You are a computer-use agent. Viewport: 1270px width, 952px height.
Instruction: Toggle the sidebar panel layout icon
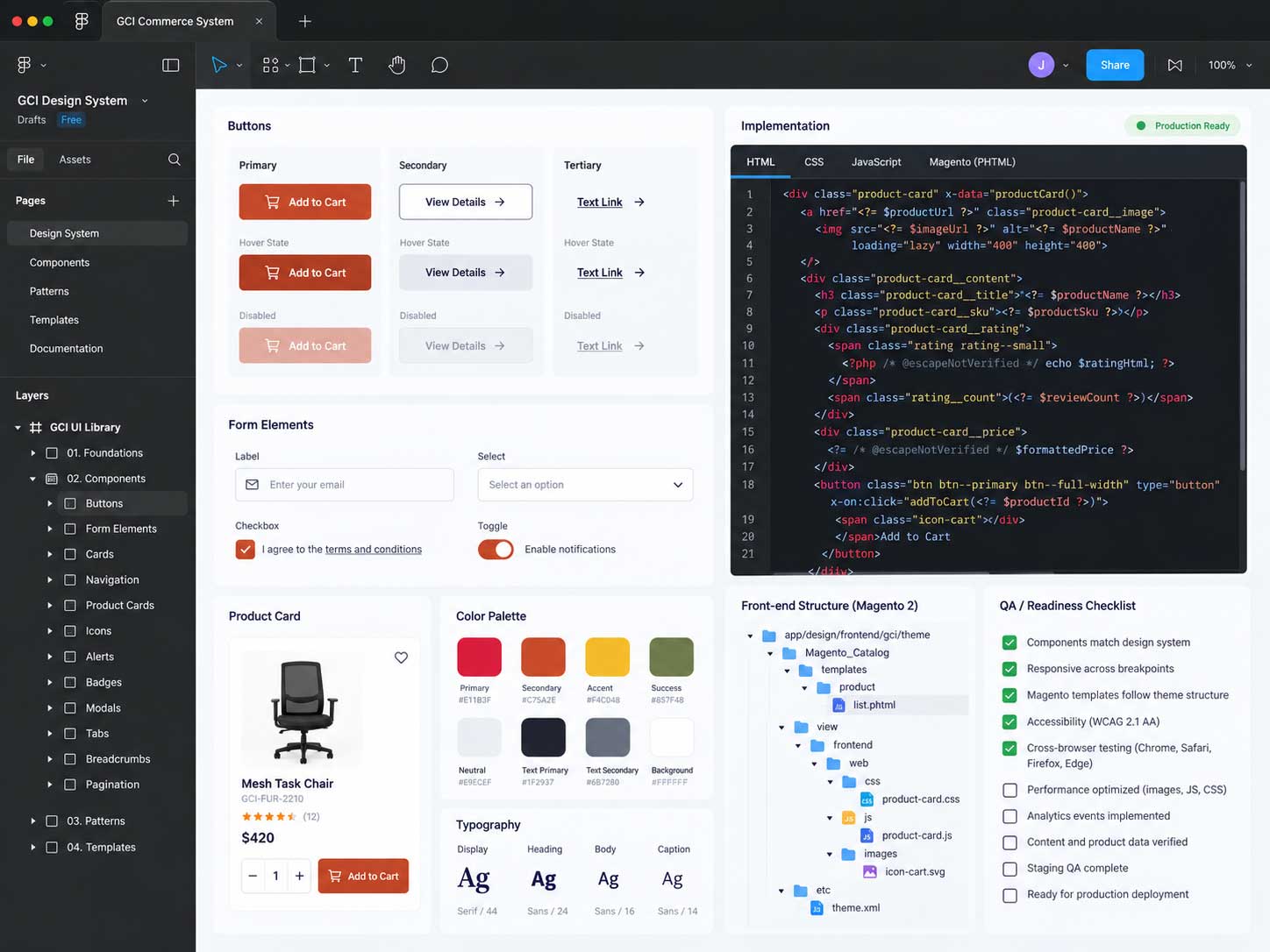click(171, 65)
